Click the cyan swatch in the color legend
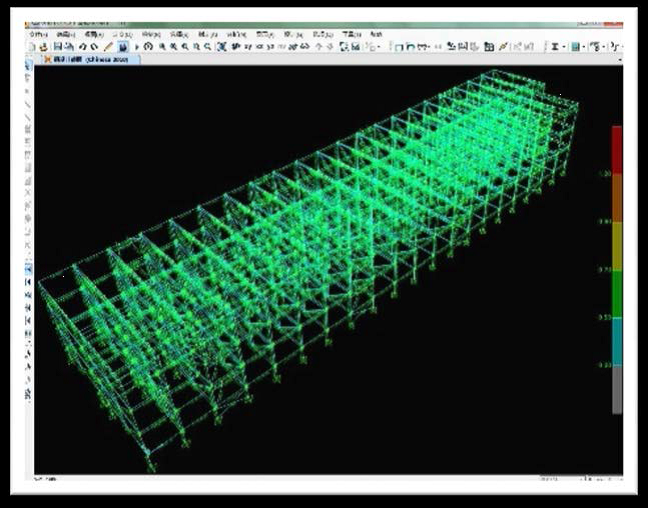Image resolution: width=648 pixels, height=508 pixels. pos(617,341)
